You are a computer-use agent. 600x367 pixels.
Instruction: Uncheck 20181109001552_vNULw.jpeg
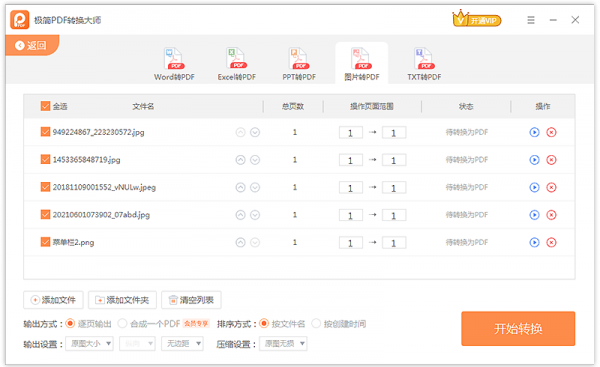(x=45, y=187)
